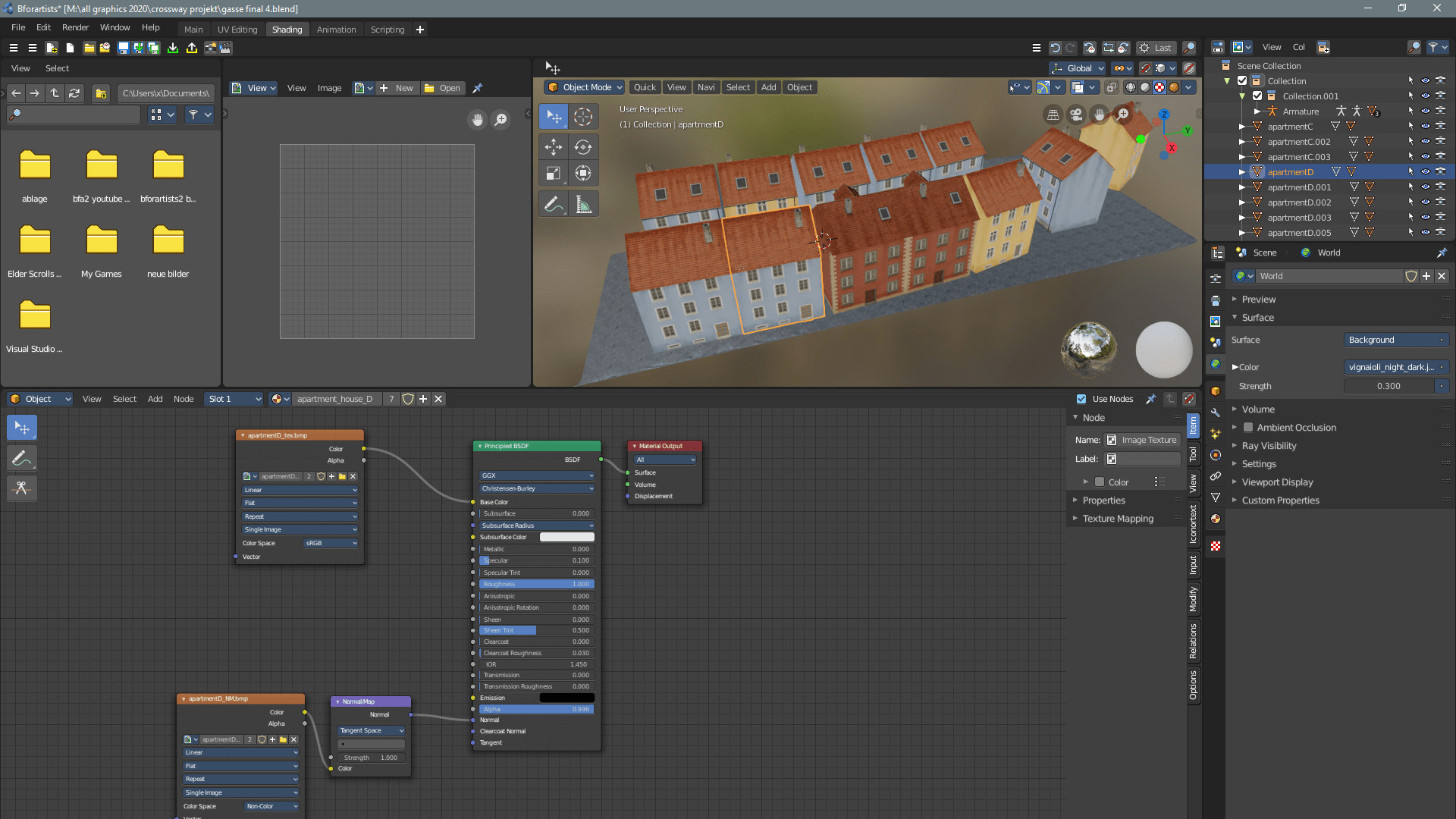This screenshot has width=1456, height=819.
Task: Click the viewport zoom magnifier icon
Action: tap(1122, 115)
